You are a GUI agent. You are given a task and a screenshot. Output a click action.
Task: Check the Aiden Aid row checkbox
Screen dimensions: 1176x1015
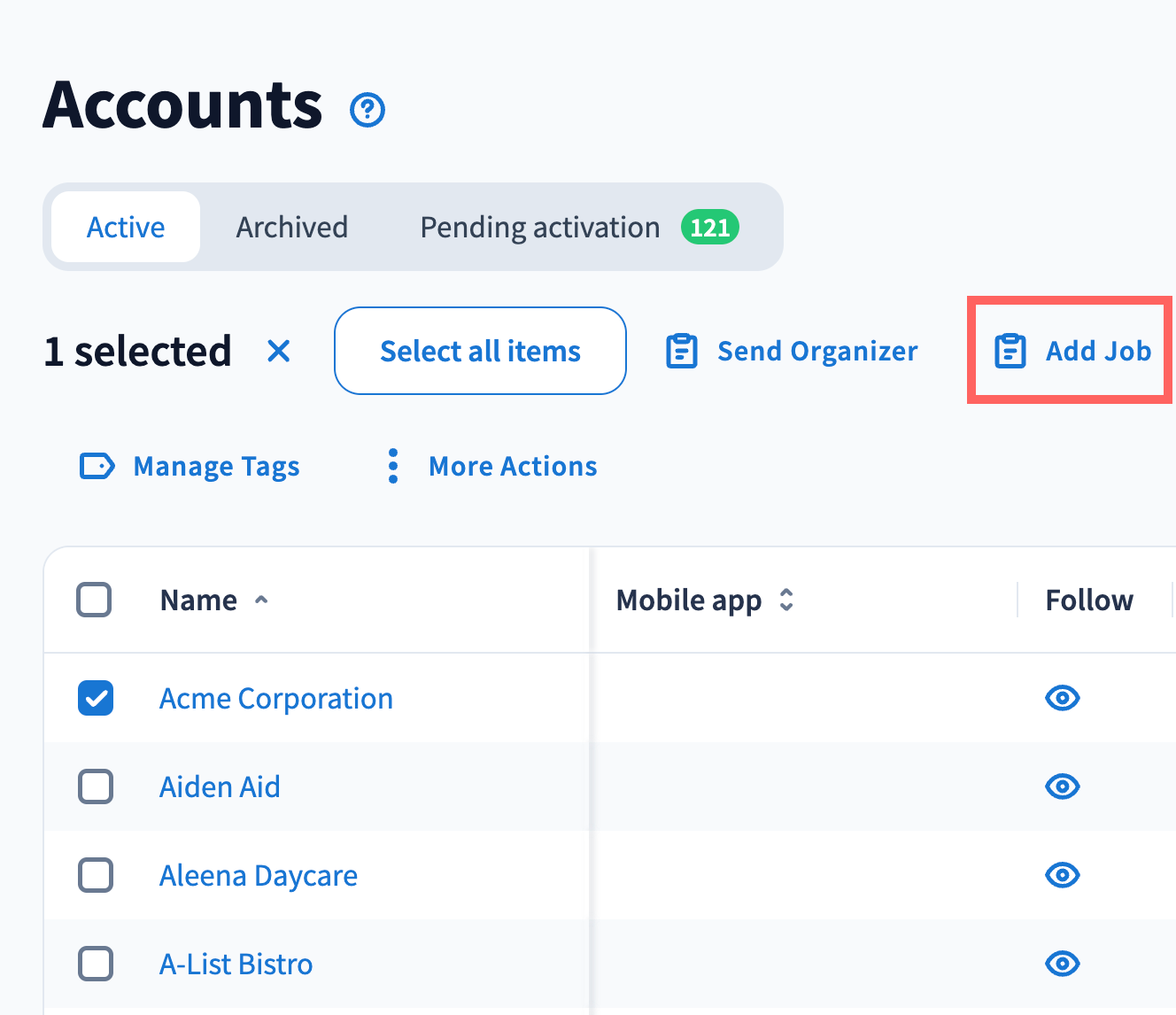point(96,786)
